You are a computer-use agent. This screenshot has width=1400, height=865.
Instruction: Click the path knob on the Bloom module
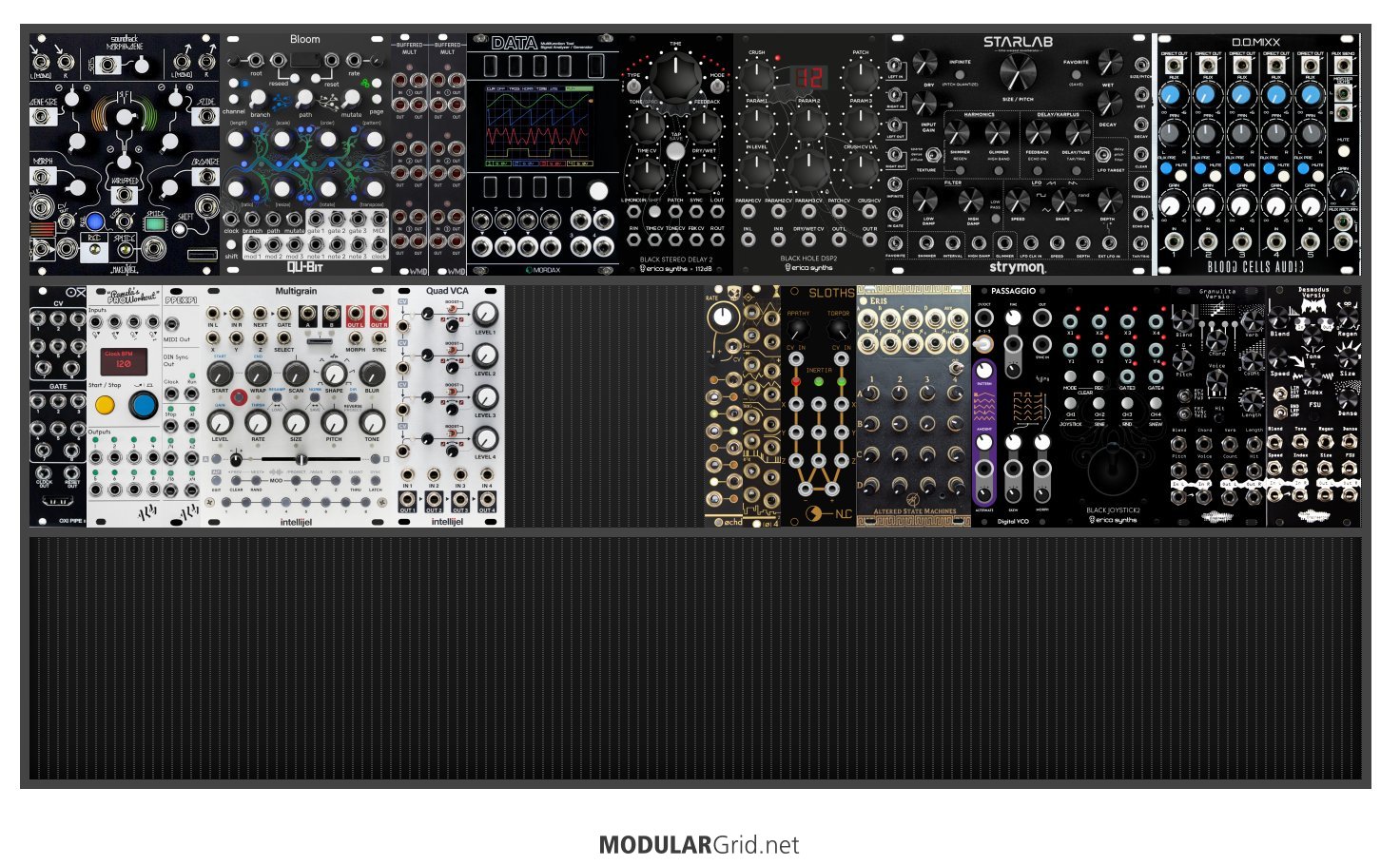pyautogui.click(x=304, y=98)
